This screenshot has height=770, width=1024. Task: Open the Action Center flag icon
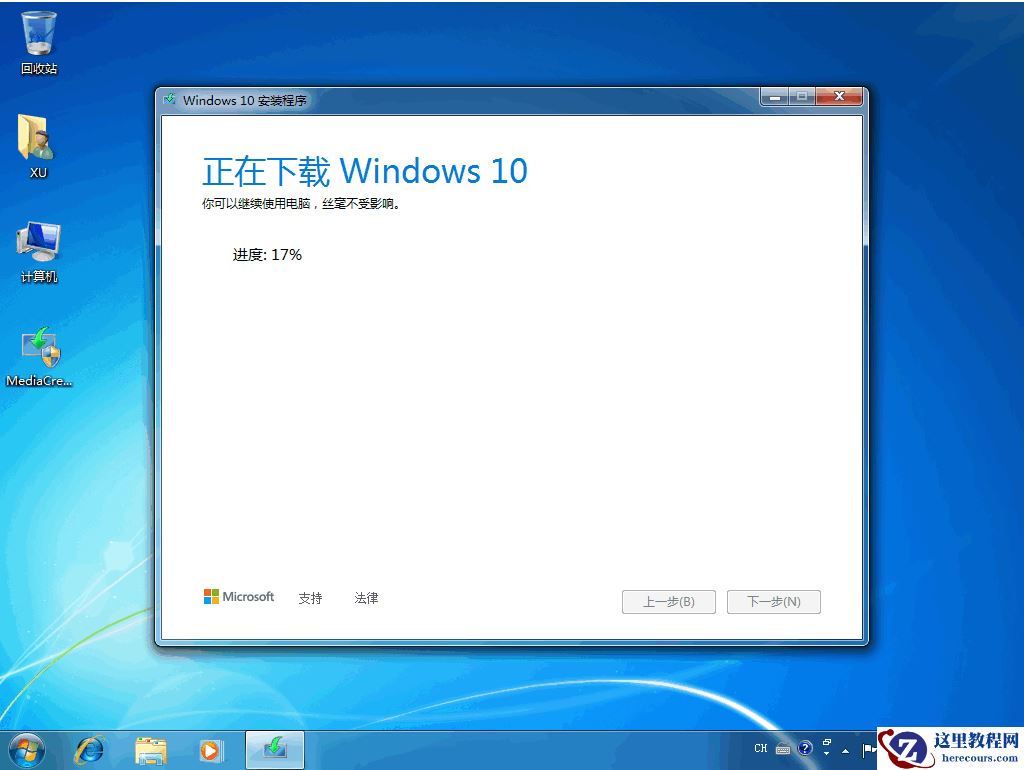click(868, 748)
